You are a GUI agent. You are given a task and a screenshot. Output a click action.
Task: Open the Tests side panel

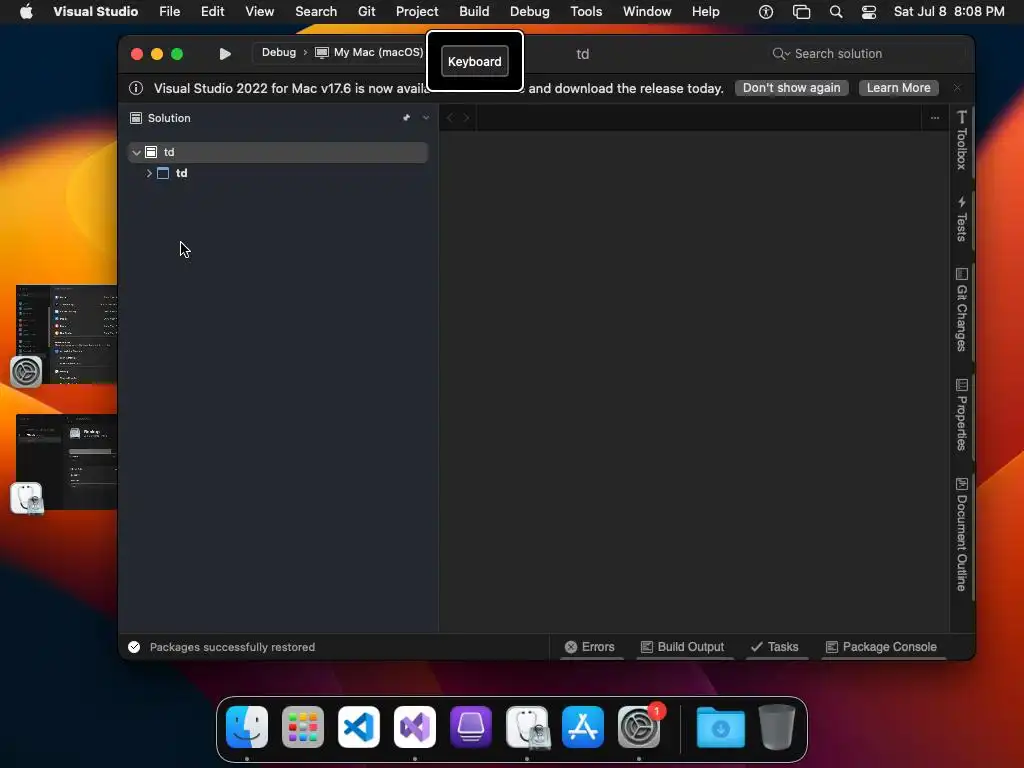pyautogui.click(x=961, y=219)
